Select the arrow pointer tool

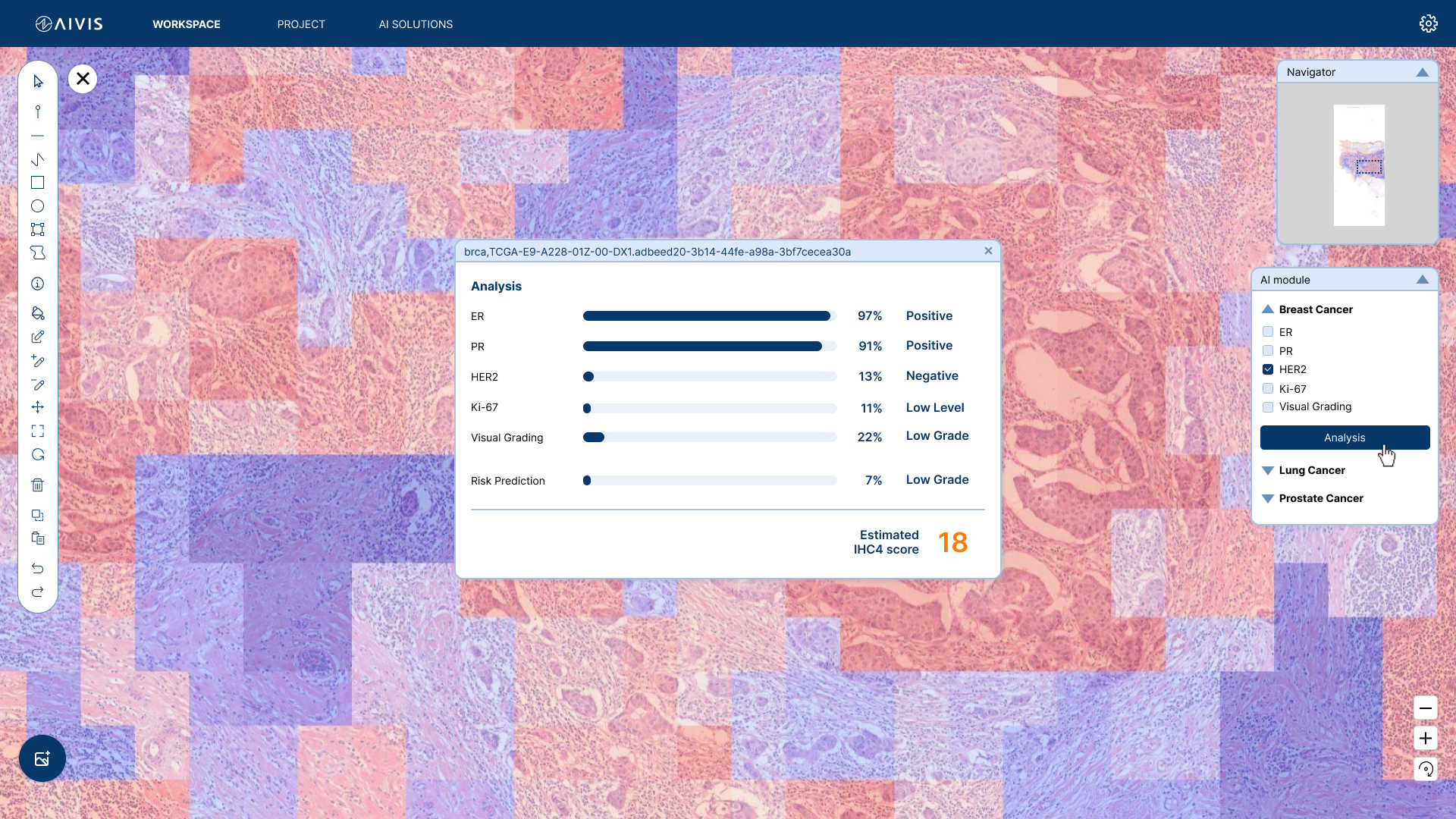[x=38, y=81]
